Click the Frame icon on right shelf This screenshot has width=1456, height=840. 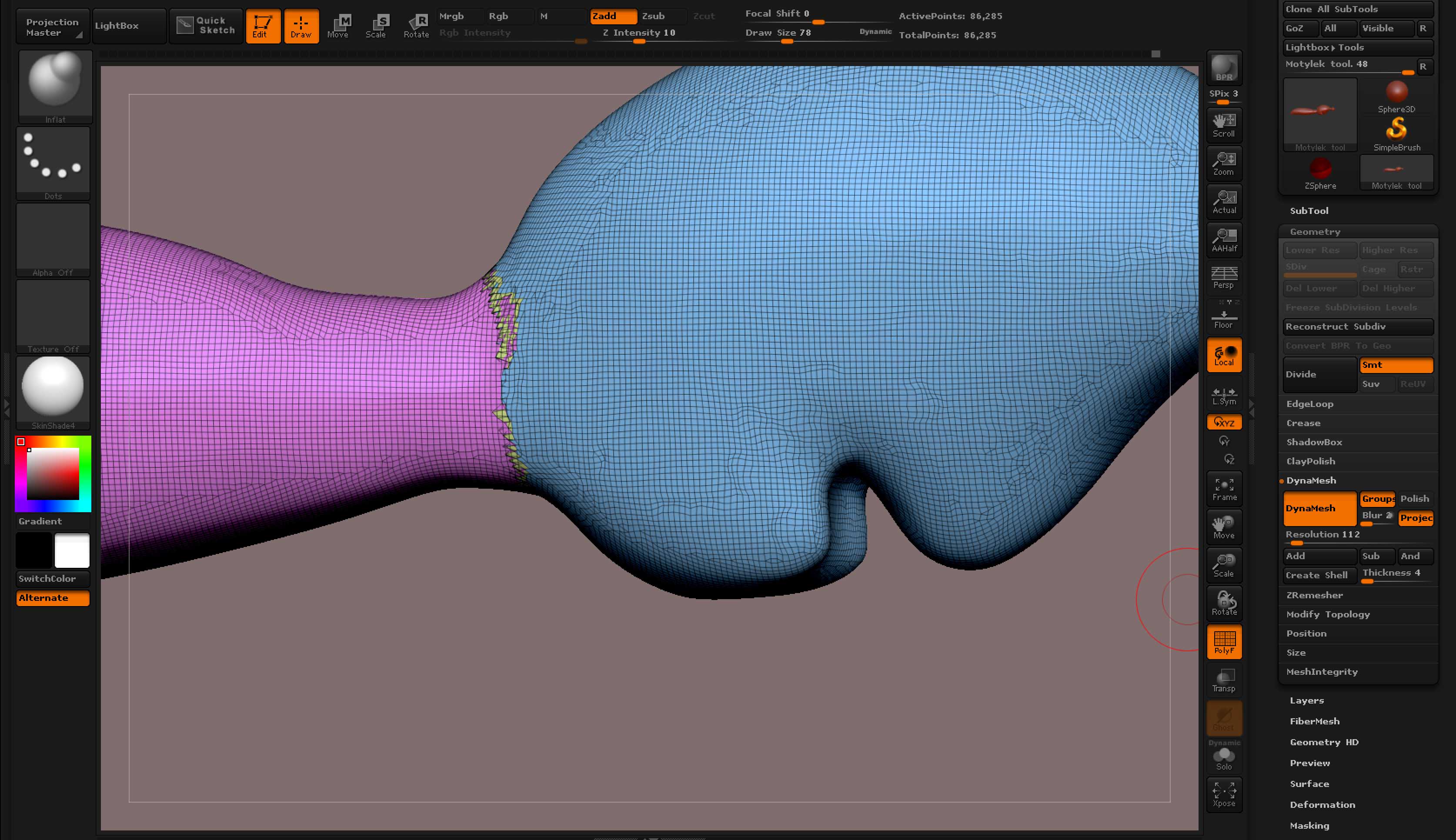(x=1224, y=487)
